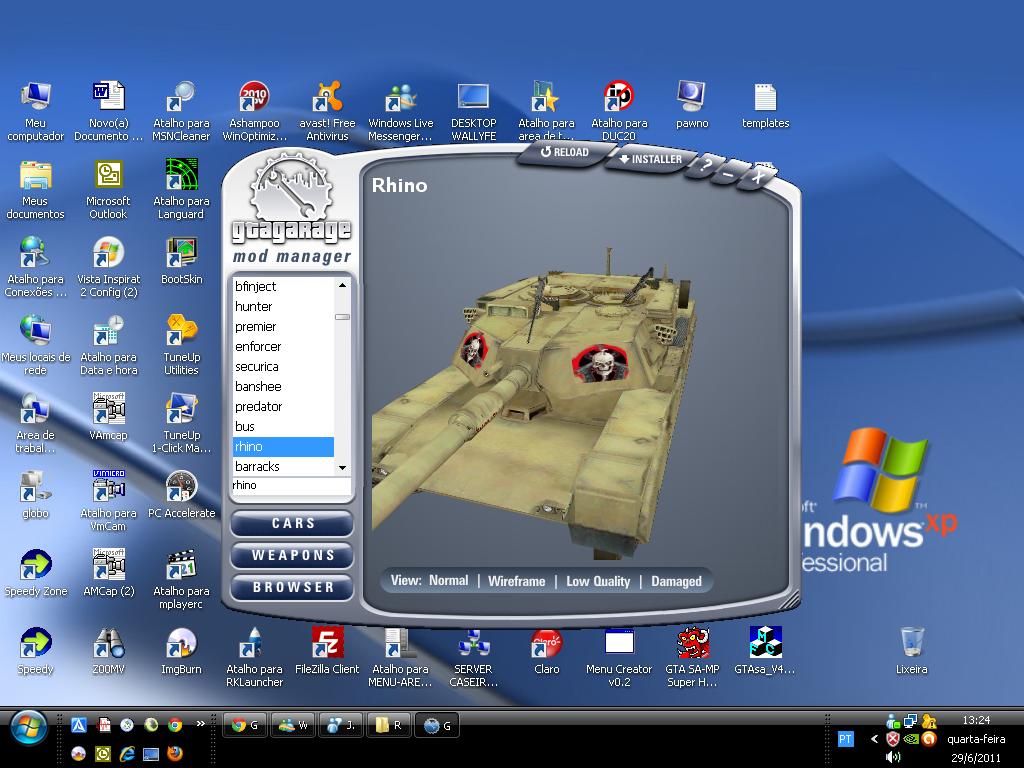The width and height of the screenshot is (1024, 768).
Task: Click the vehicle list scroll down arrow
Action: tap(342, 468)
